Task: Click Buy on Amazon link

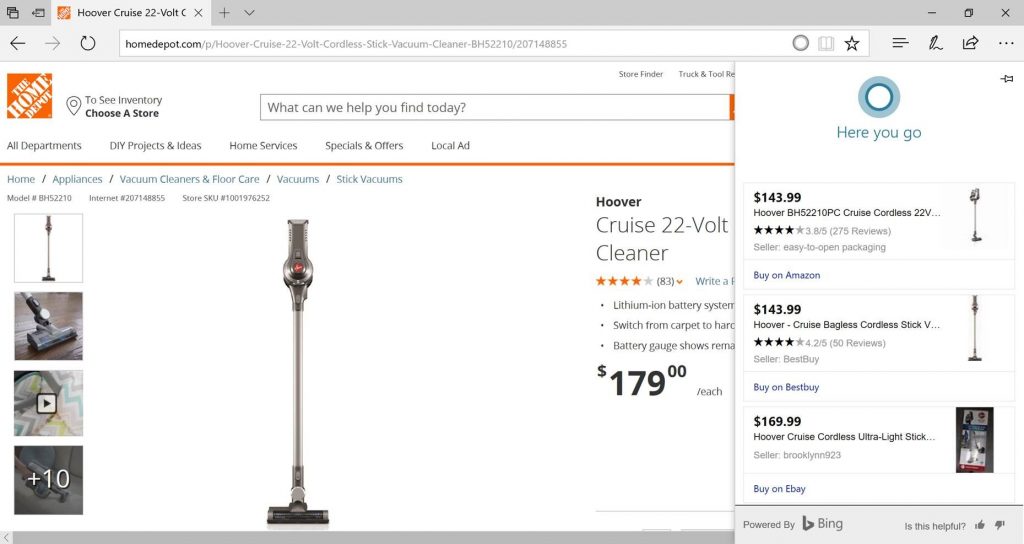Action: [787, 275]
